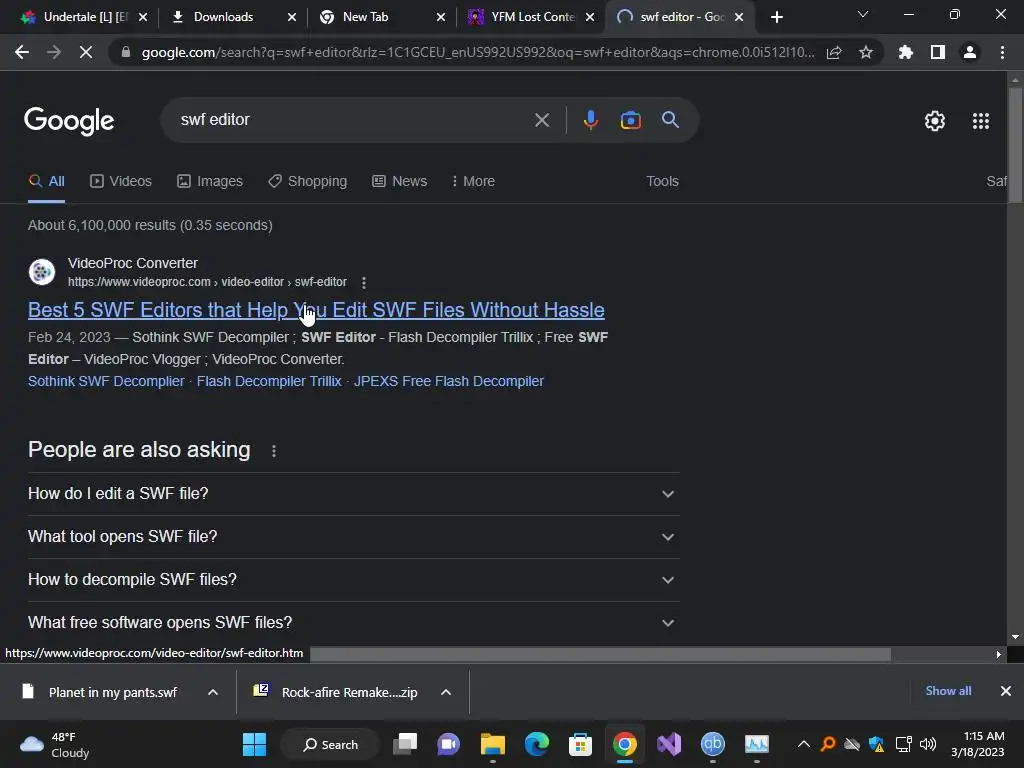1024x768 pixels.
Task: Open clock showing 1:15 AM
Action: point(978,744)
